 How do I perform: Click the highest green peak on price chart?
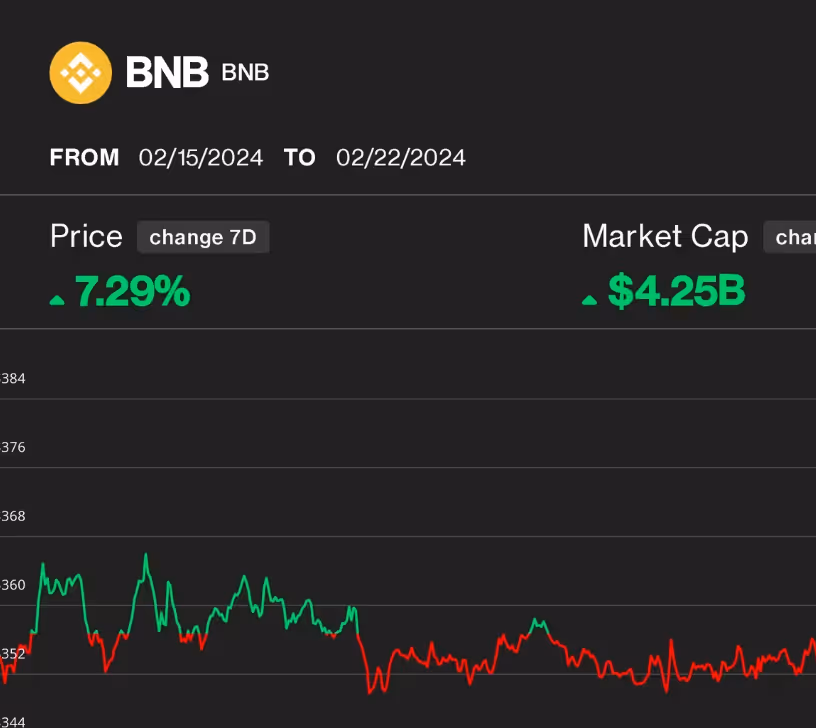point(146,555)
